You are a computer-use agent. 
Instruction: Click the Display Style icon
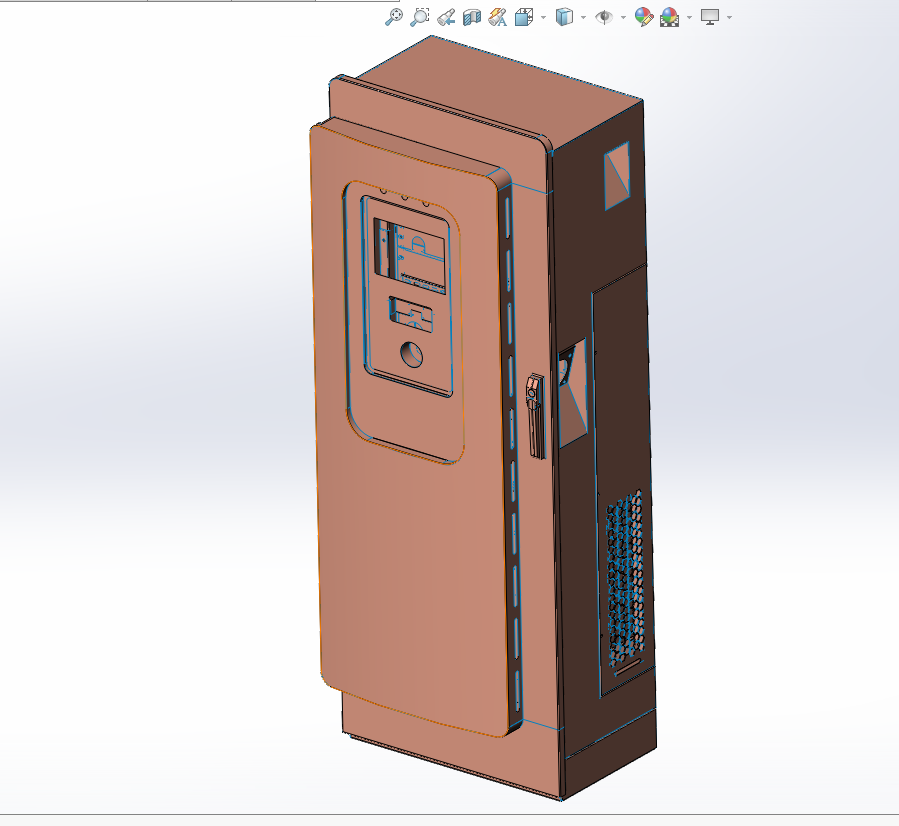tap(564, 16)
